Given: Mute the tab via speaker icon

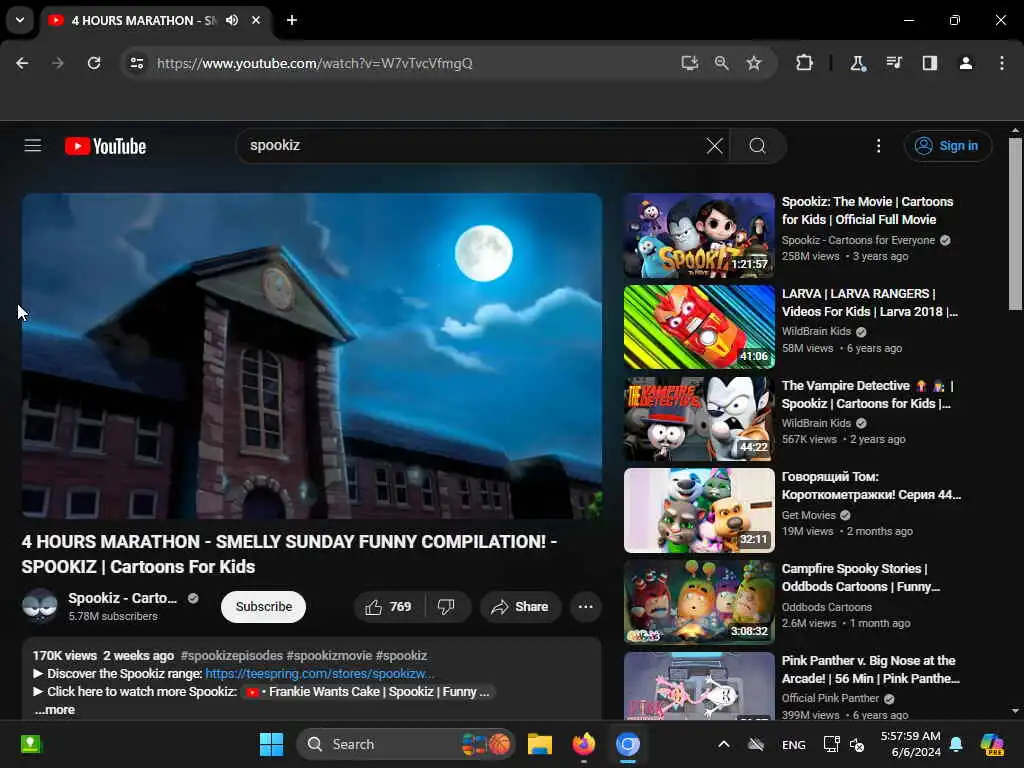Looking at the screenshot, I should [232, 20].
